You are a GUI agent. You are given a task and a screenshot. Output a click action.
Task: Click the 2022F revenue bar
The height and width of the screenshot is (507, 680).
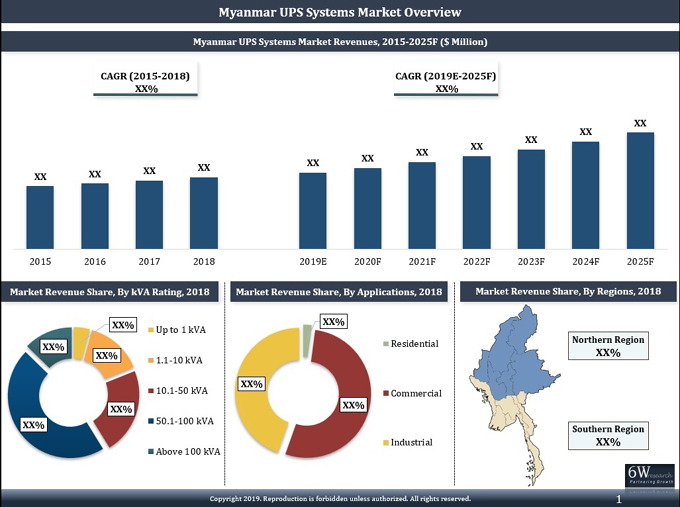point(477,203)
